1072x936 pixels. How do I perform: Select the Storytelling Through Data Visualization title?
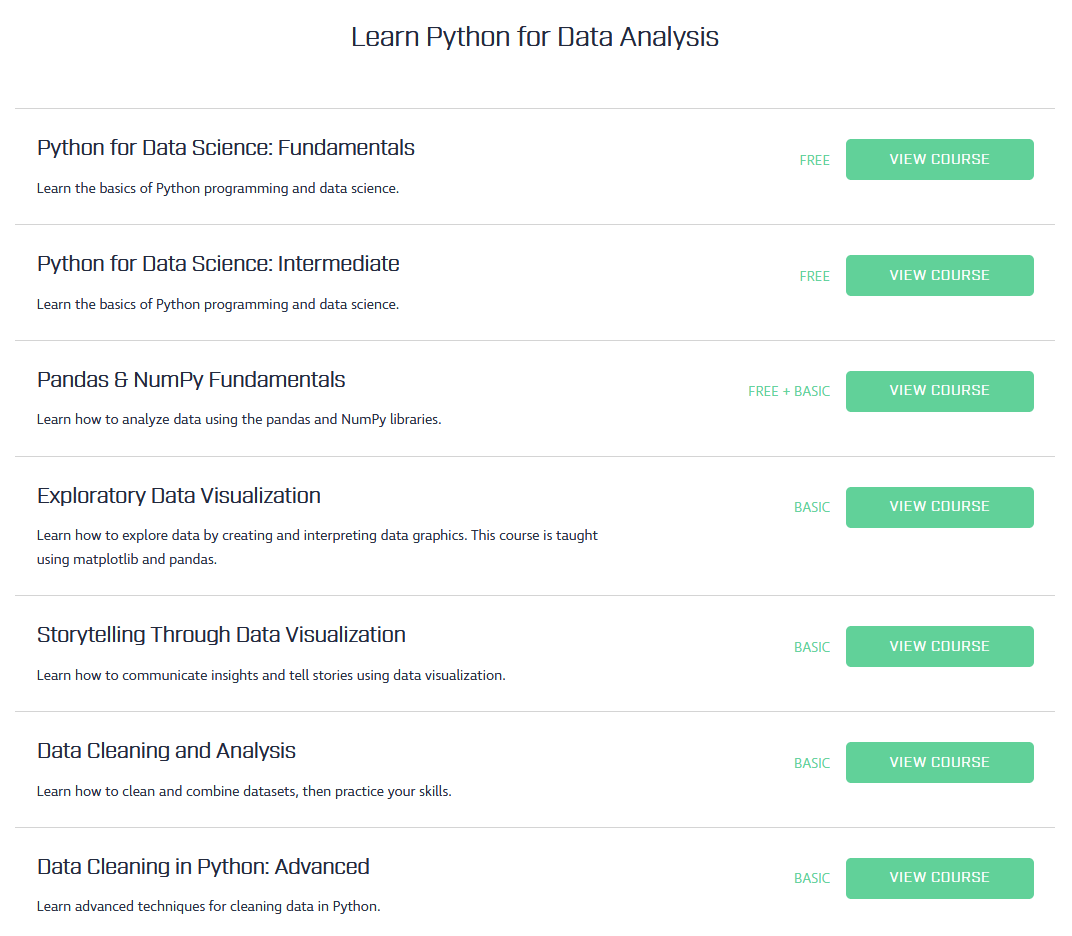tap(221, 635)
